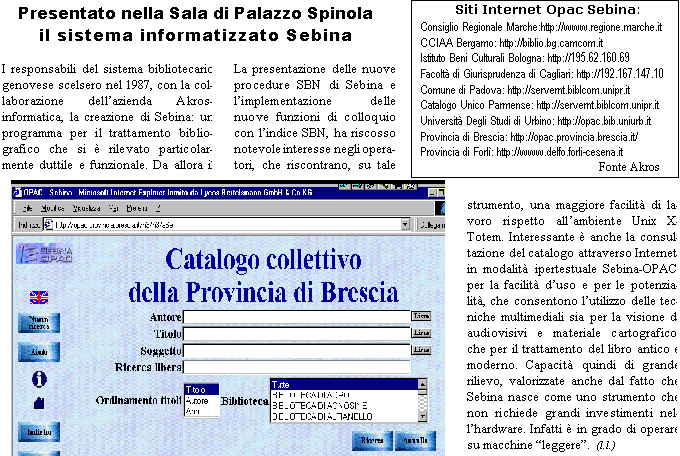Image resolution: width=680 pixels, height=456 pixels.
Task: Click into the Autore input field
Action: coord(297,317)
